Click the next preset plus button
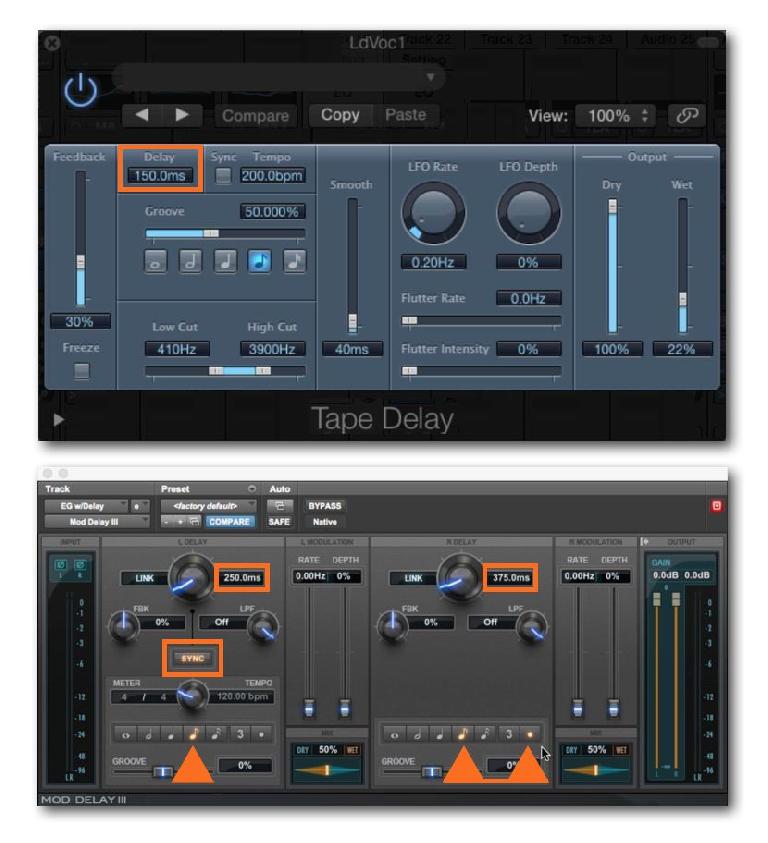The height and width of the screenshot is (843, 768). point(180,521)
